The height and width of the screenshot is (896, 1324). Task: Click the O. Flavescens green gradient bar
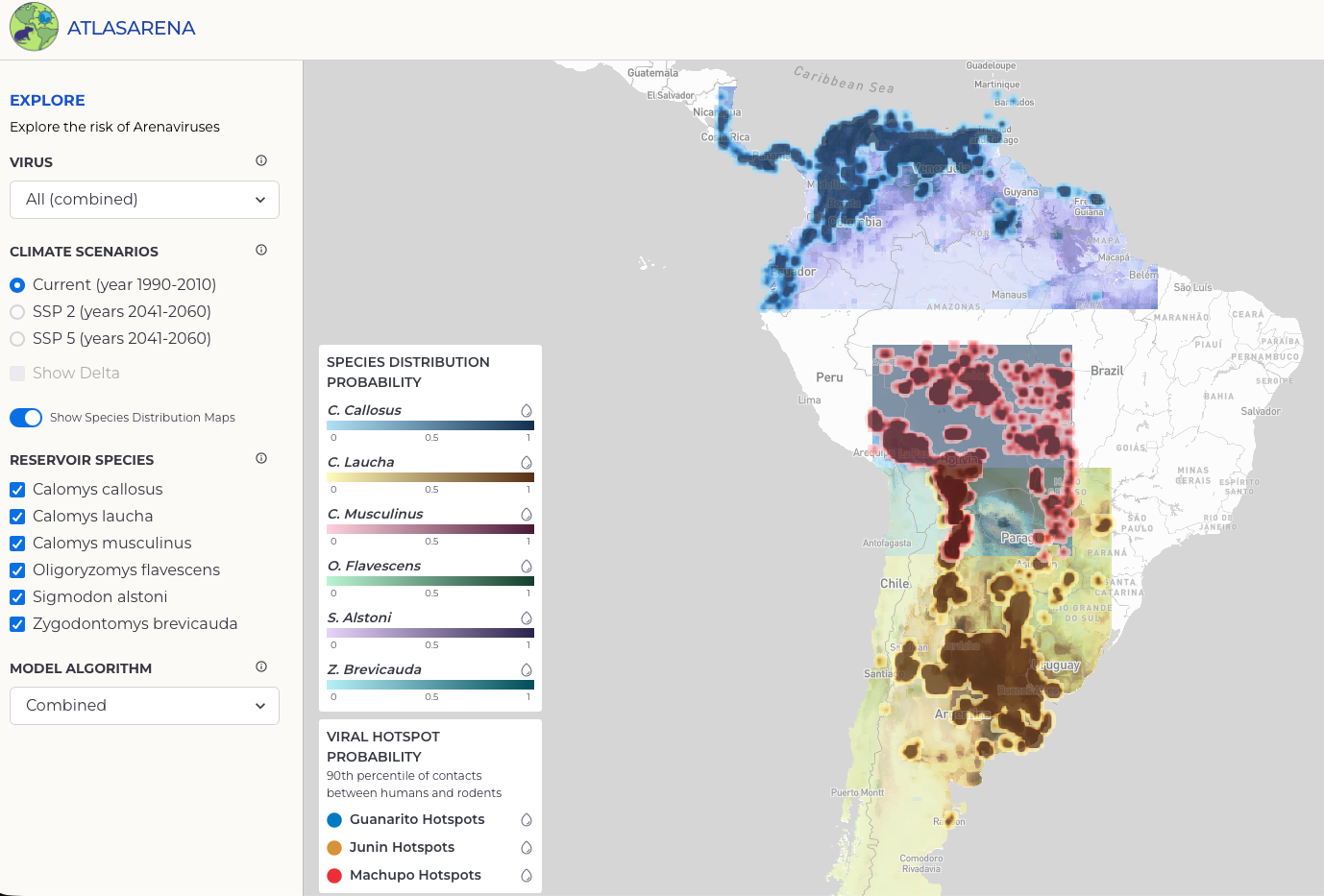pyautogui.click(x=430, y=581)
